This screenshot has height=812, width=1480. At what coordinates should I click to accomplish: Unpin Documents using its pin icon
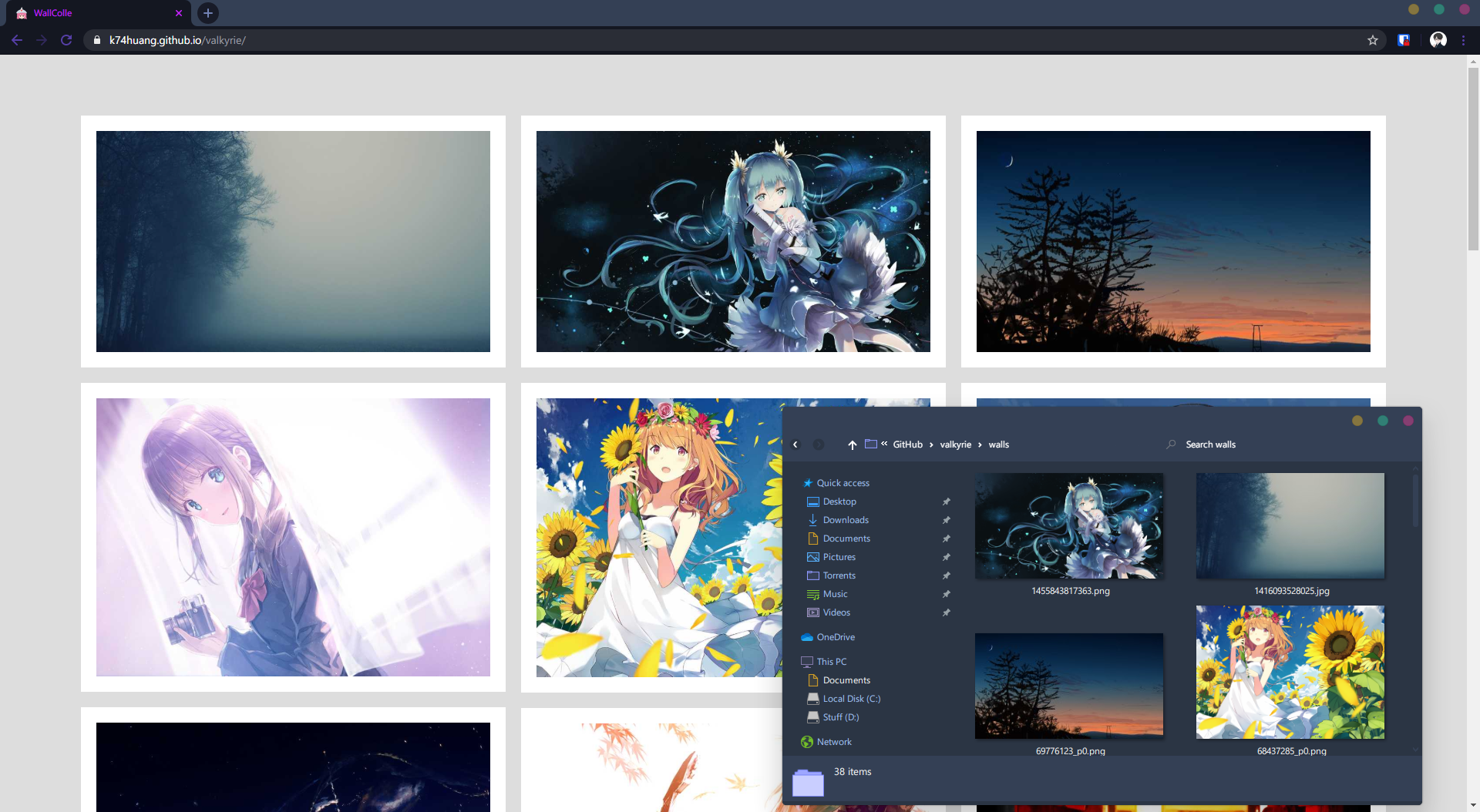point(946,539)
